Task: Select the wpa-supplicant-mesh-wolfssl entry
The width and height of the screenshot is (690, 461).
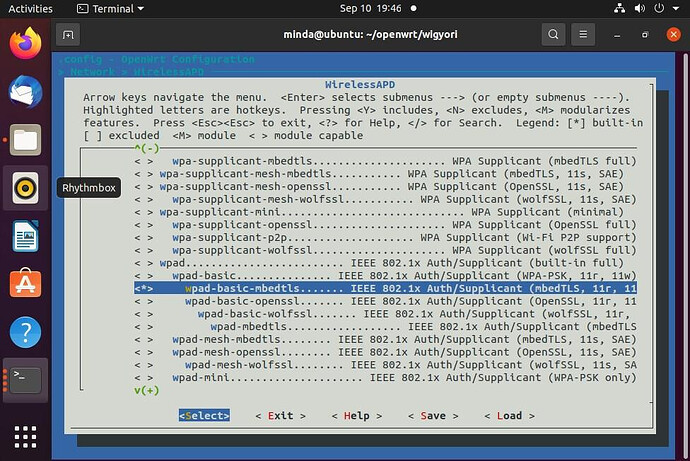Action: [x=385, y=200]
